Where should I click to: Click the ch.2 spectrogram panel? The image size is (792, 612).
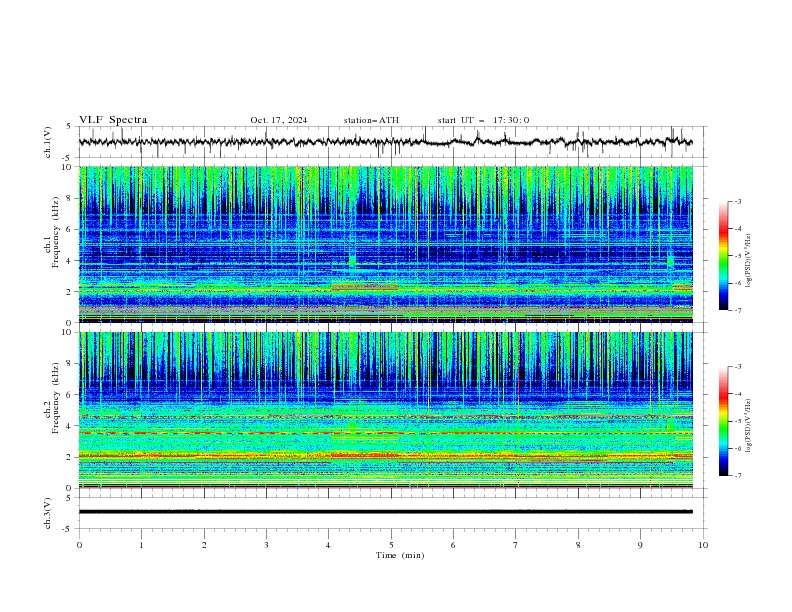coord(385,410)
